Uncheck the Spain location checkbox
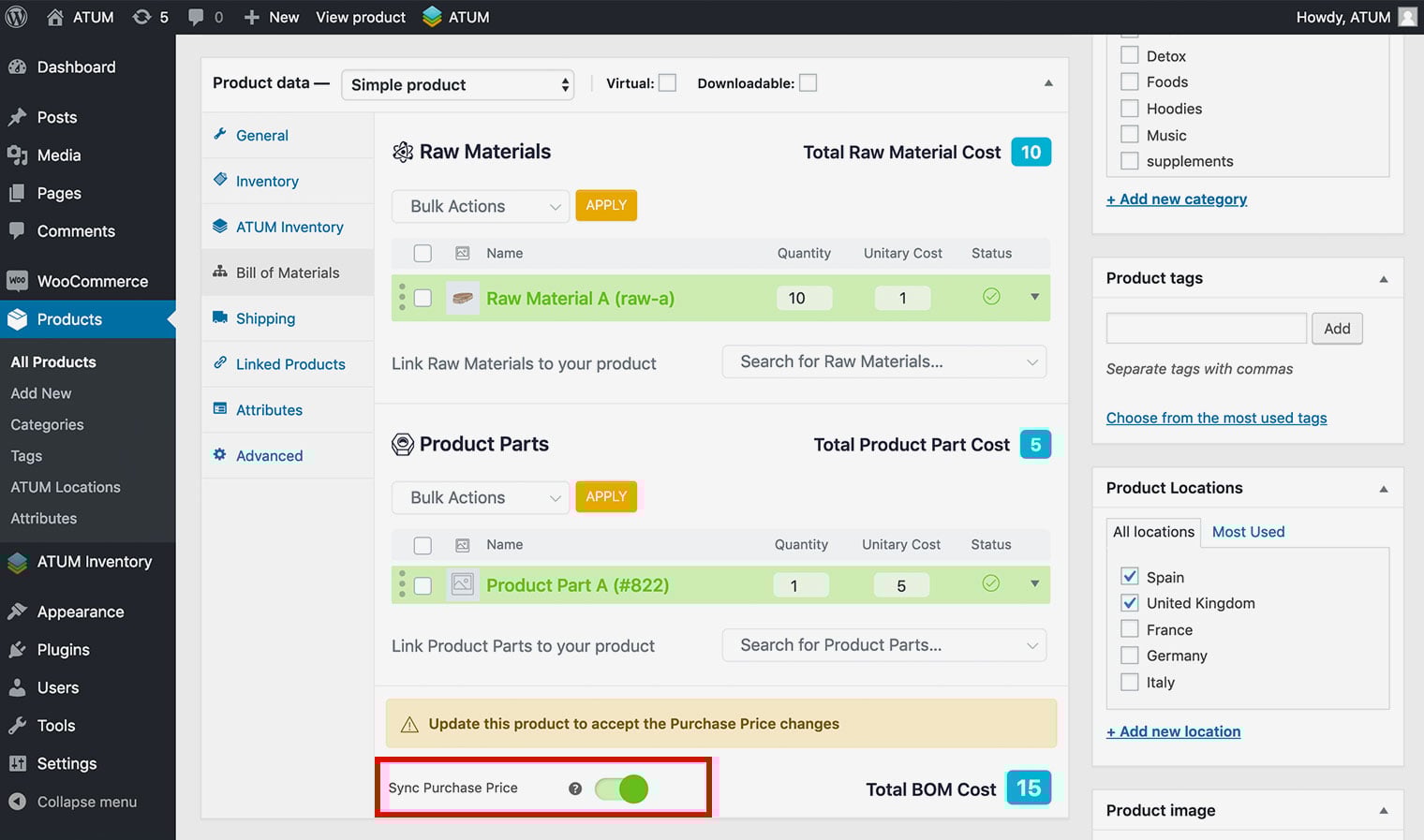This screenshot has width=1424, height=840. pyautogui.click(x=1130, y=577)
